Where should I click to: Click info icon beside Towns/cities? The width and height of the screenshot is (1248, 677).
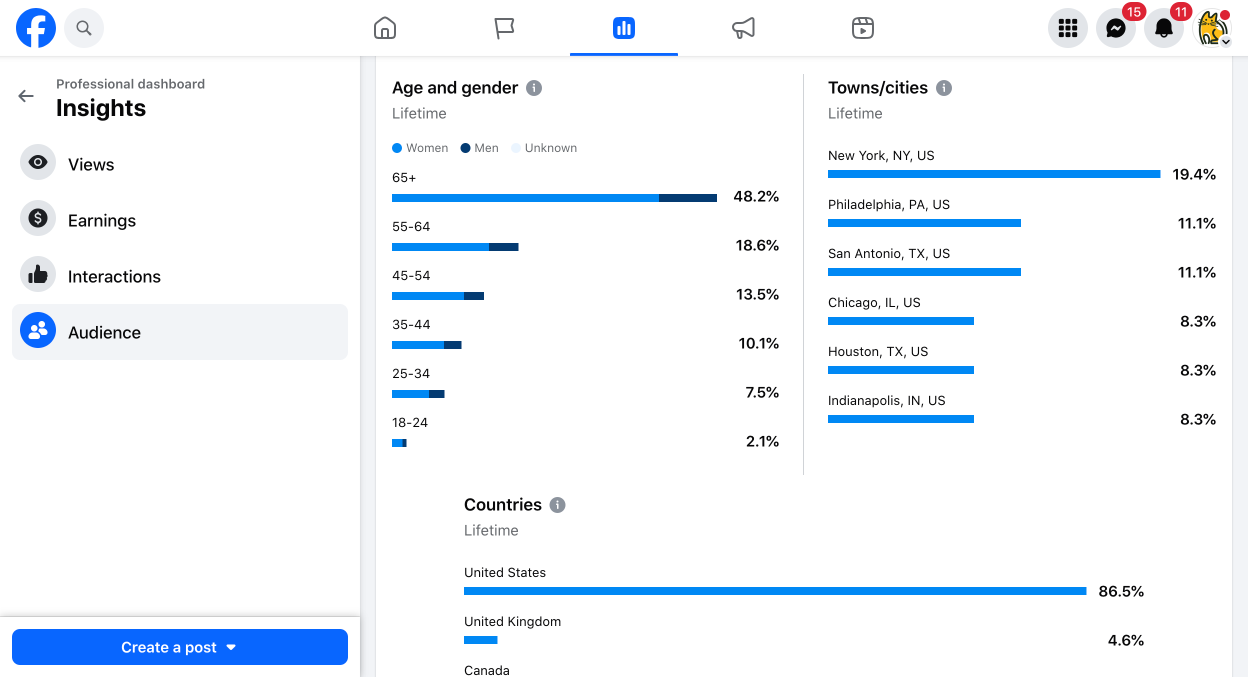click(x=944, y=88)
